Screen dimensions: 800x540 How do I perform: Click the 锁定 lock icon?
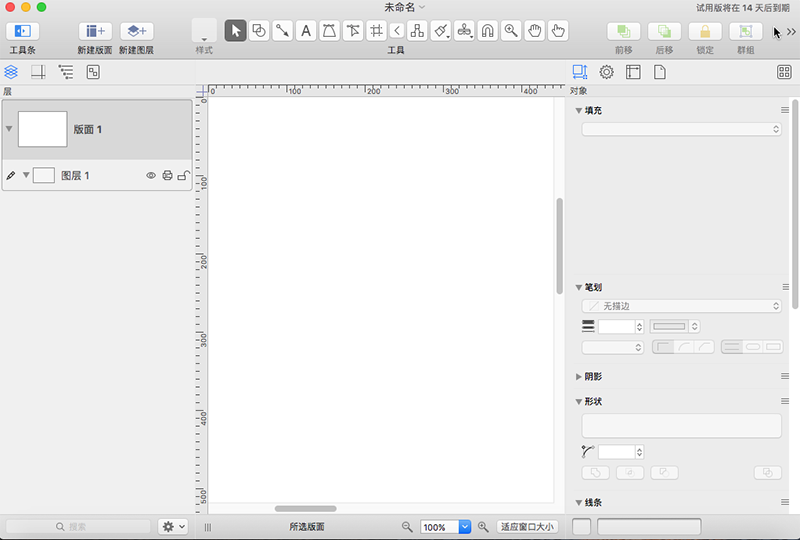tap(705, 31)
